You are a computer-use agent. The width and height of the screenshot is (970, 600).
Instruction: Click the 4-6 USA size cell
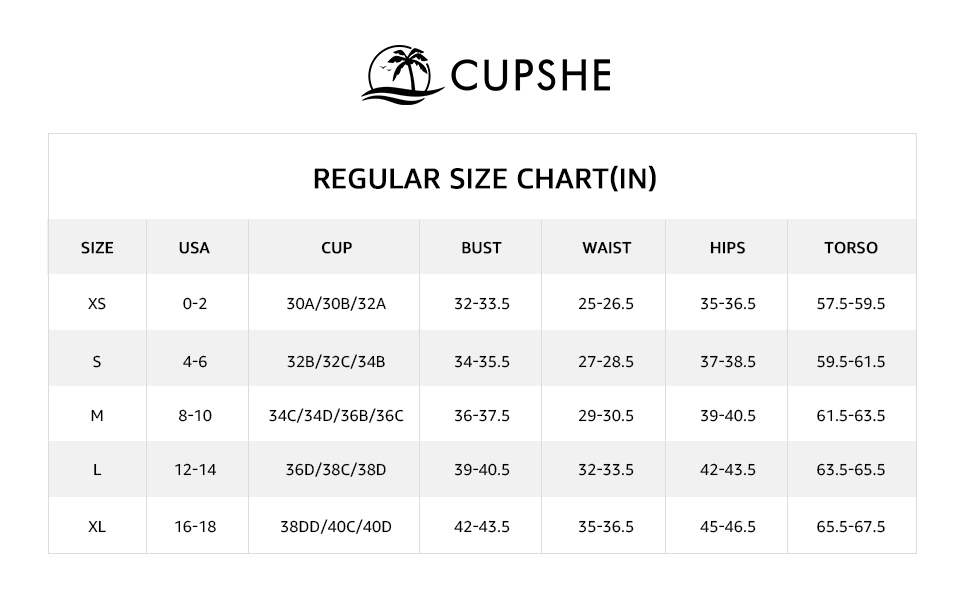(x=194, y=362)
